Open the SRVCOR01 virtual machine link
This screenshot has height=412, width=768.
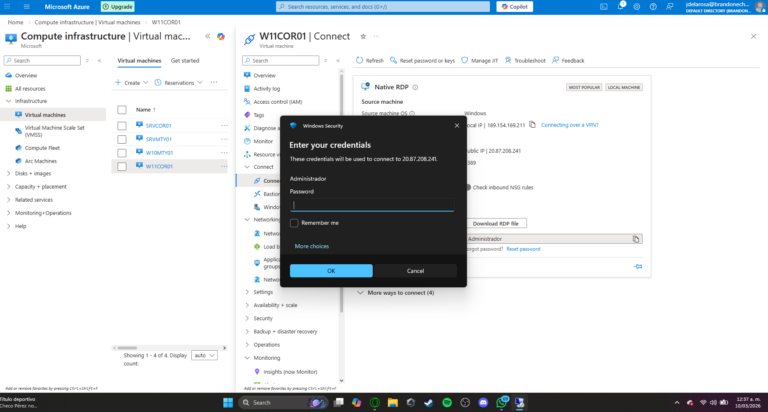pos(158,126)
